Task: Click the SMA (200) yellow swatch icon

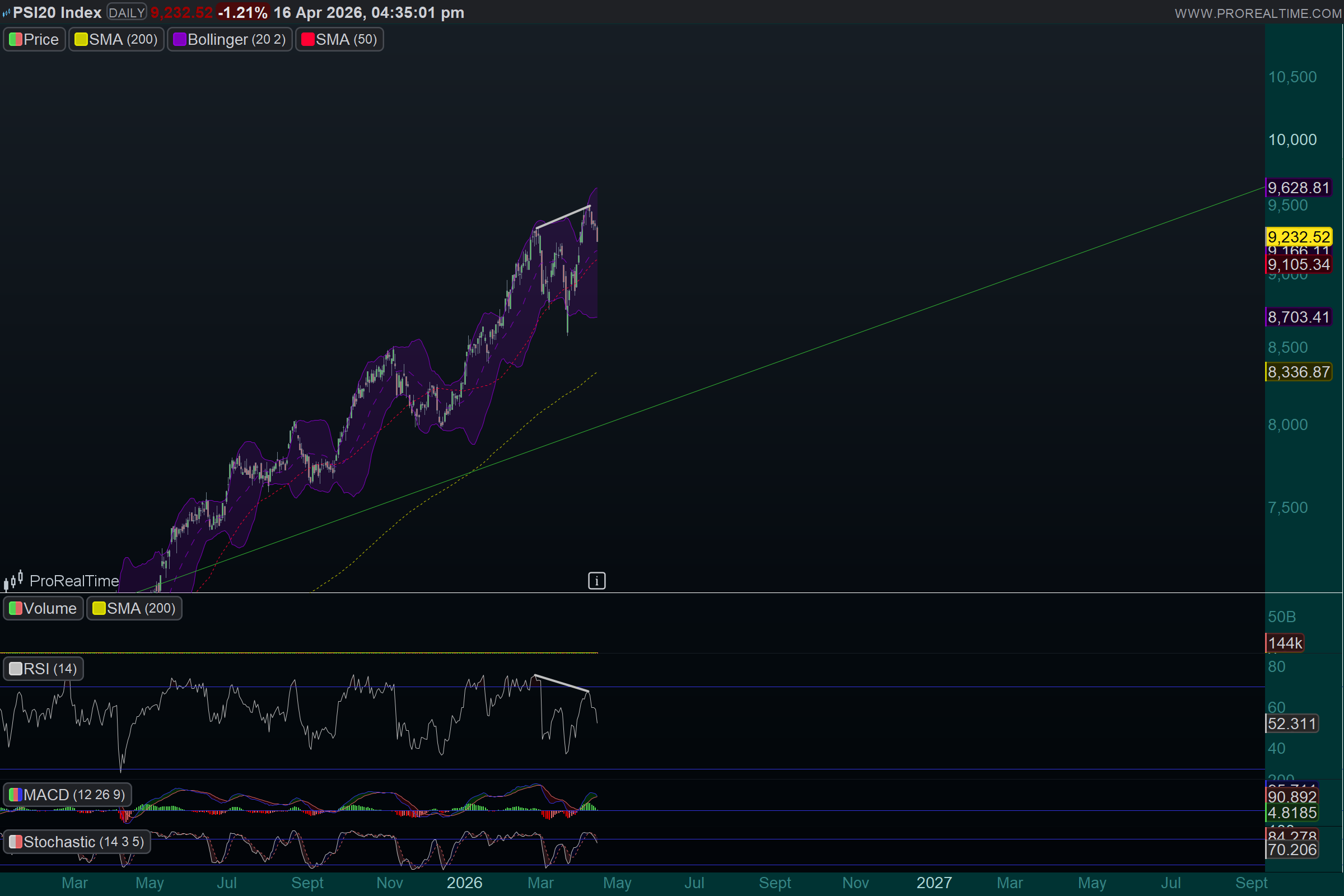Action: [81, 39]
